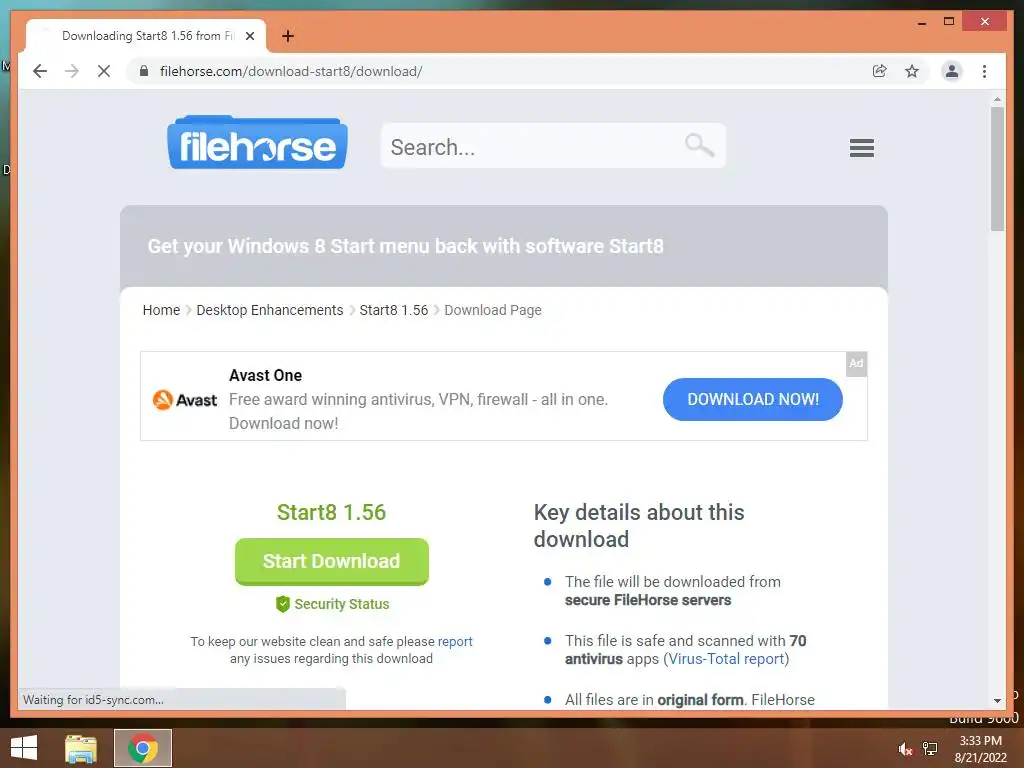Click Start8 1.56 green heading
Screen dimensions: 1024x768
tap(331, 512)
